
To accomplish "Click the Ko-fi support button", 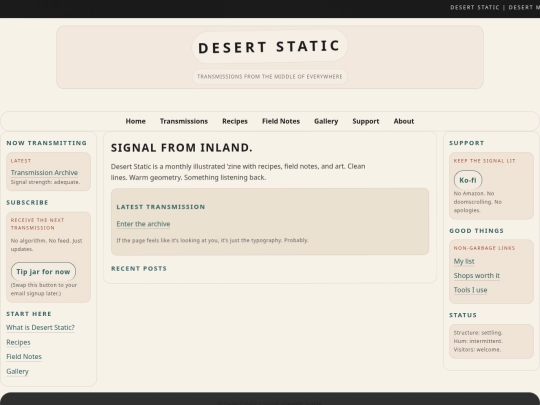I will 468,180.
